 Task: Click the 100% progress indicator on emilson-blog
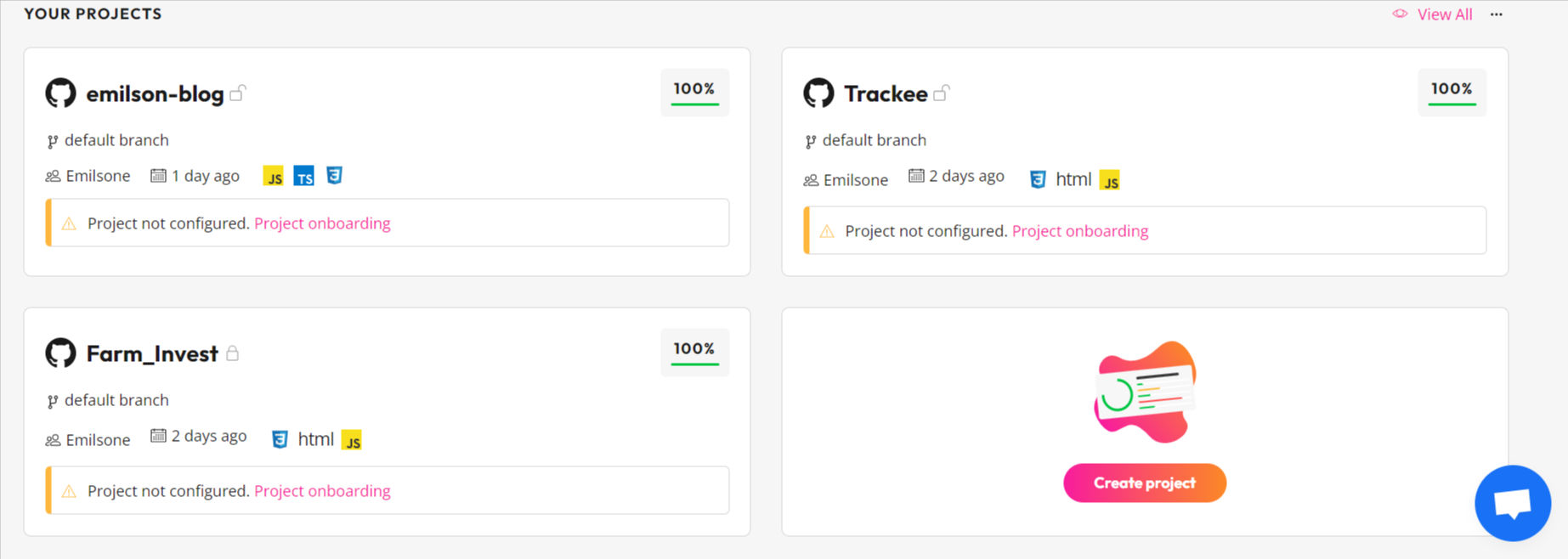click(x=694, y=92)
